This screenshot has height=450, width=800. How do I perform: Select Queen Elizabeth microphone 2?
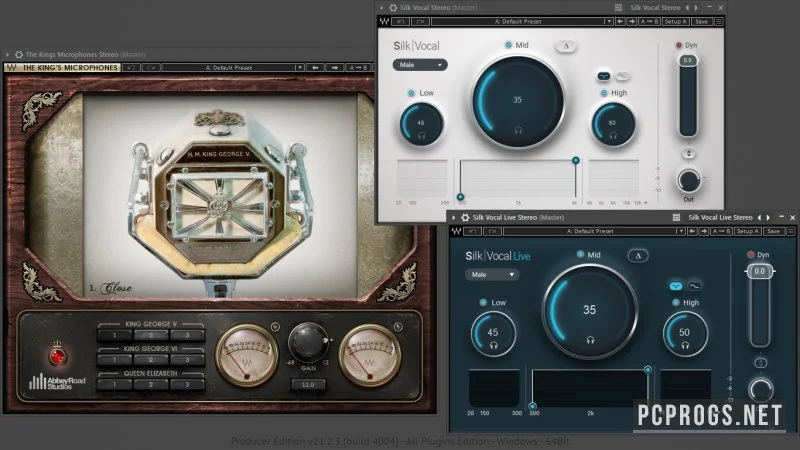[151, 384]
